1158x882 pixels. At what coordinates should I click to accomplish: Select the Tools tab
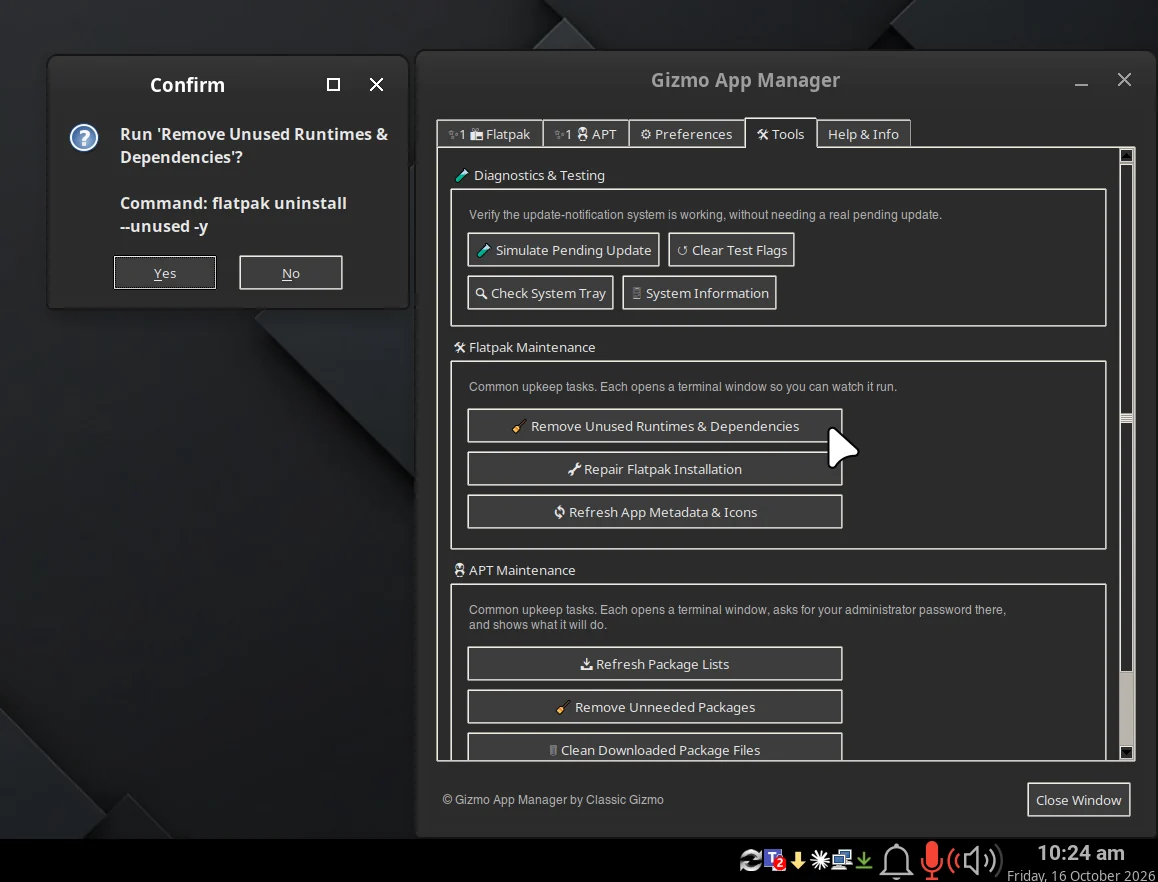781,134
